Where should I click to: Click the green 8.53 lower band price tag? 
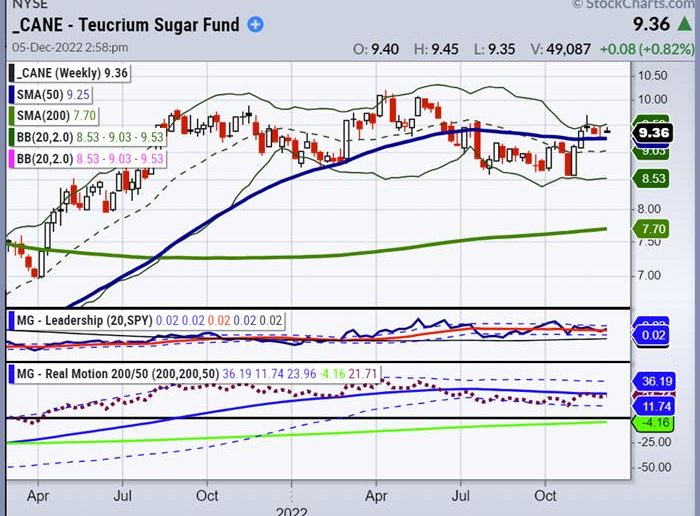pos(651,179)
